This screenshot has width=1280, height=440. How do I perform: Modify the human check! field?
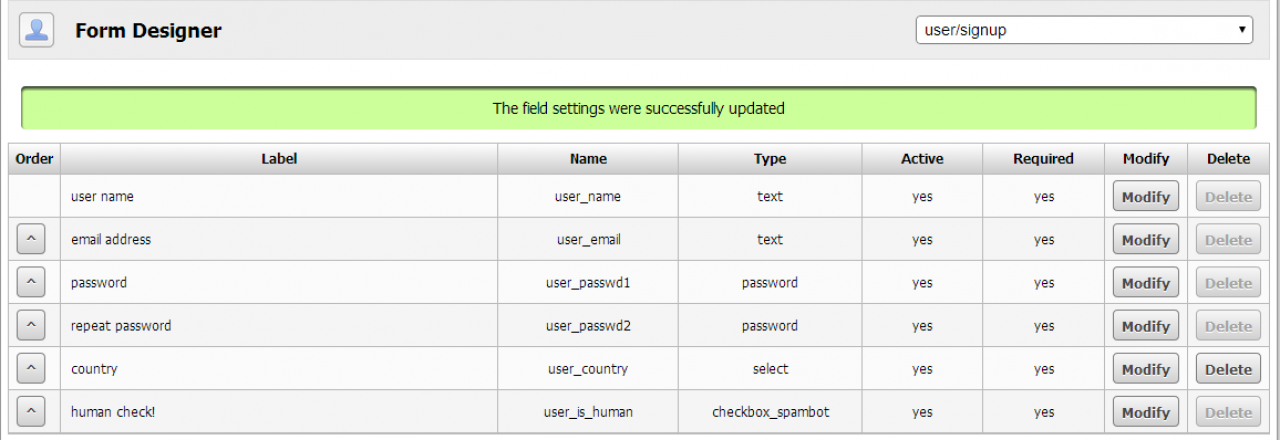(1145, 412)
